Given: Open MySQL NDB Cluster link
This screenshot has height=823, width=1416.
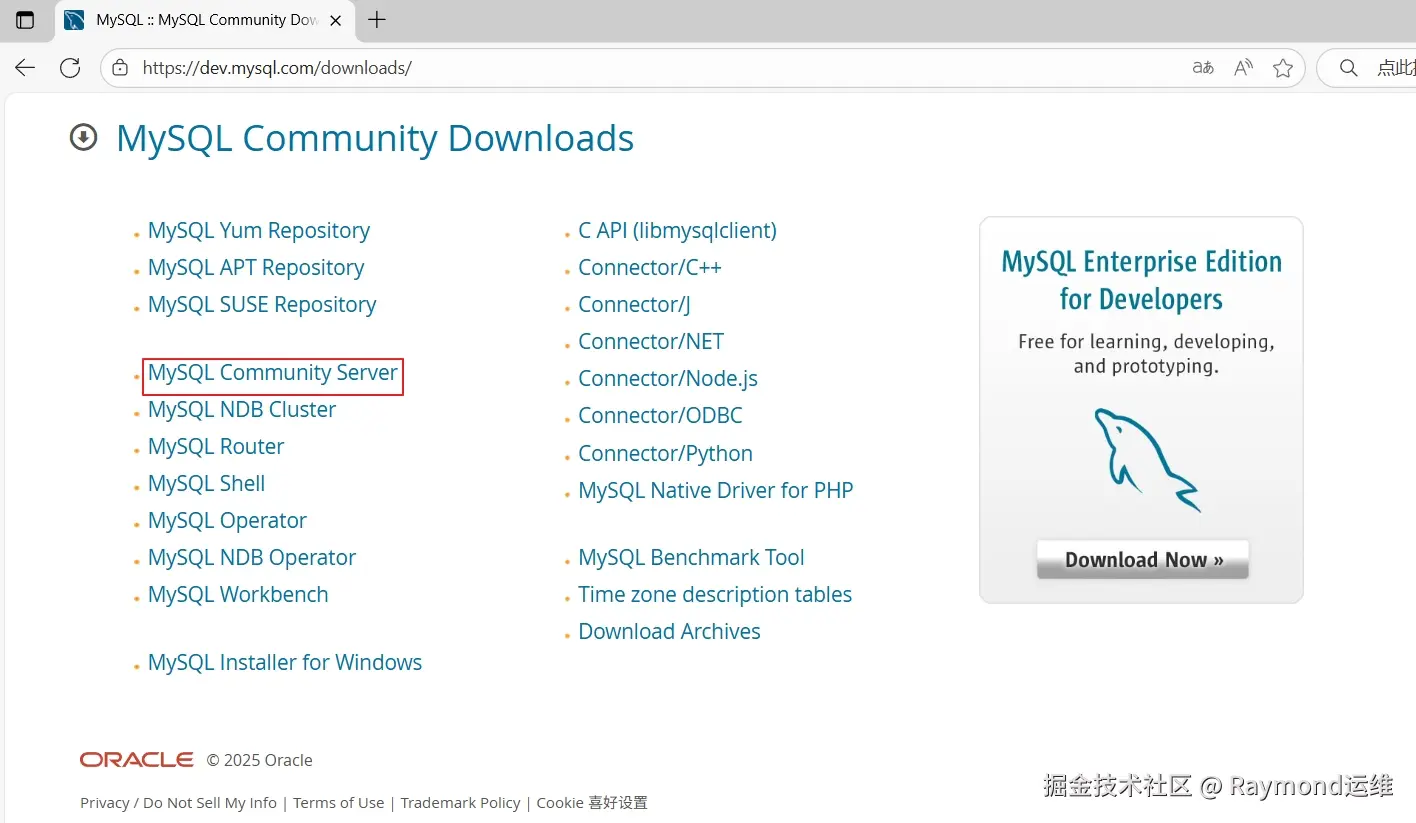Looking at the screenshot, I should [242, 409].
